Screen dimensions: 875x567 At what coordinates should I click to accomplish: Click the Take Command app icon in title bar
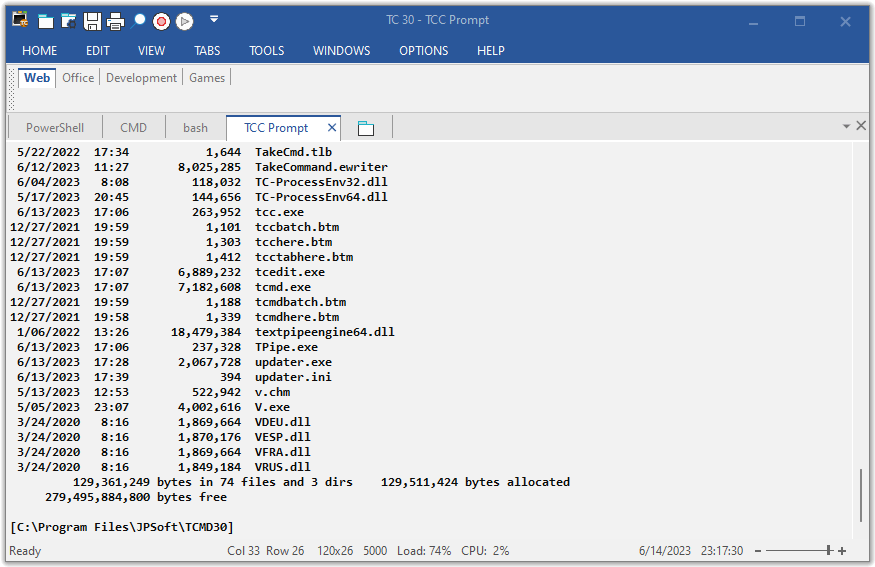pos(20,20)
